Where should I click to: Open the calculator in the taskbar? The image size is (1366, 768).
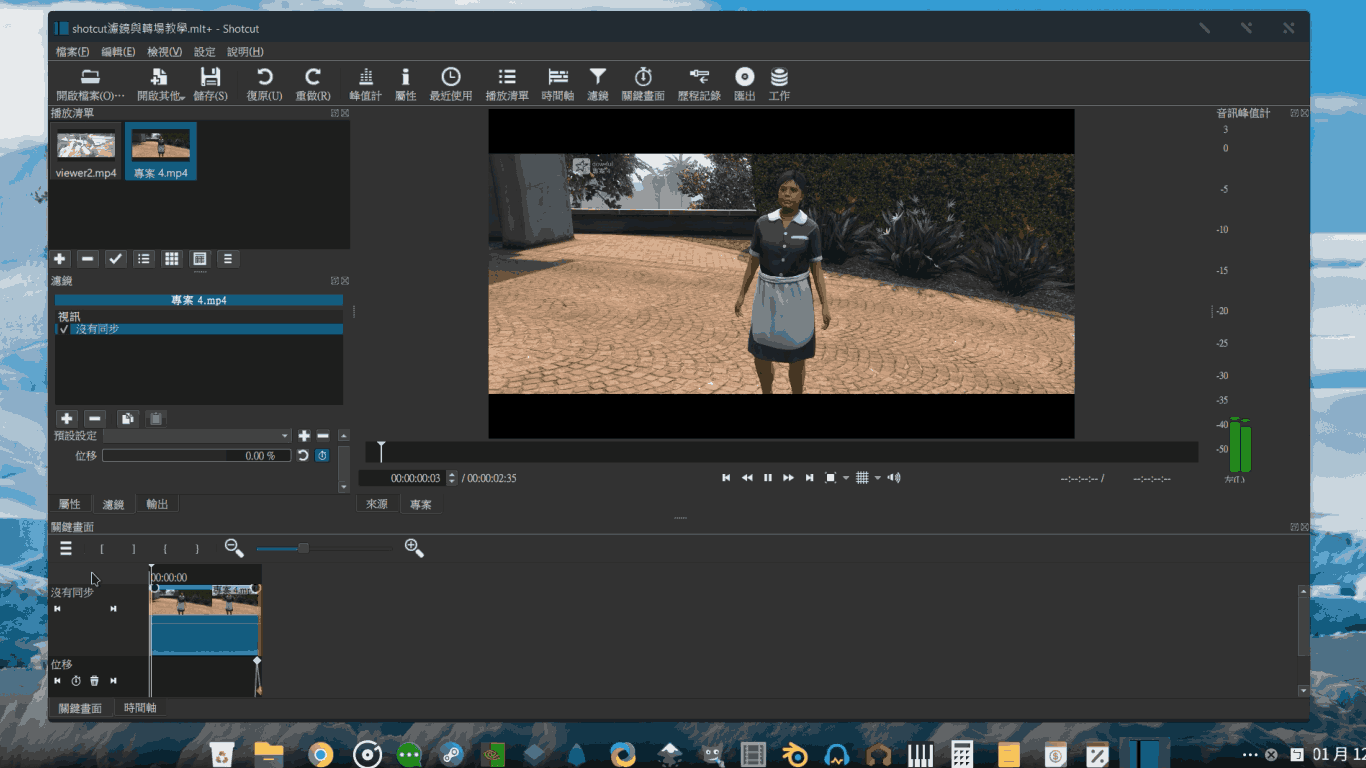pos(962,754)
